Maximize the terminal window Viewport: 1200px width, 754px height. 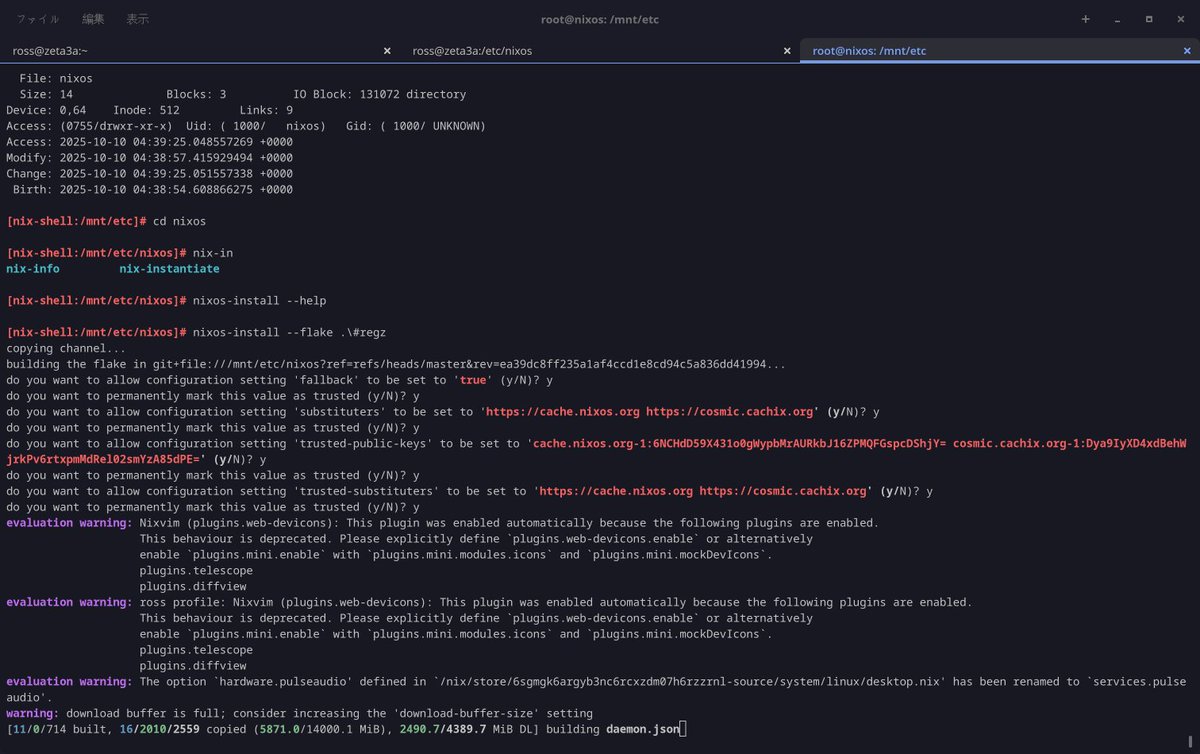pos(1149,19)
